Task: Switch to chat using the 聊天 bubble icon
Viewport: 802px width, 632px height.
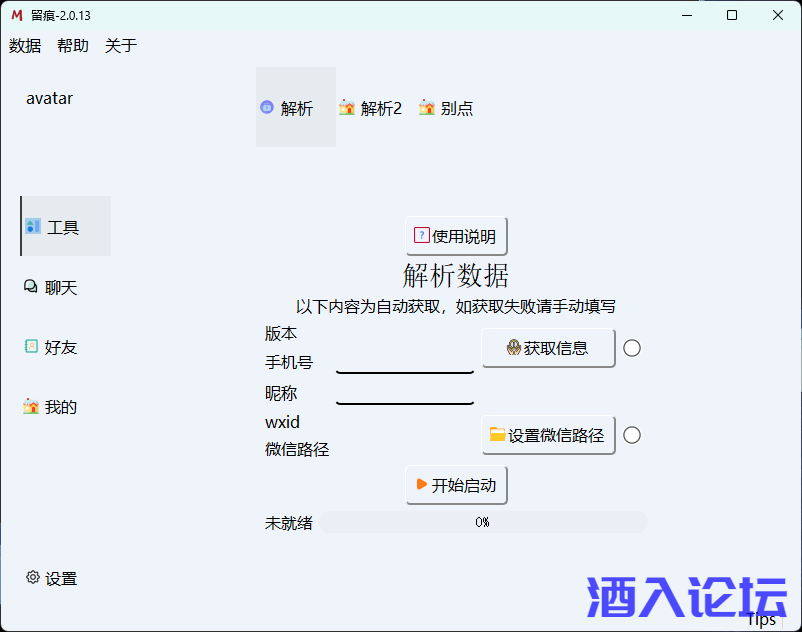Action: point(32,287)
